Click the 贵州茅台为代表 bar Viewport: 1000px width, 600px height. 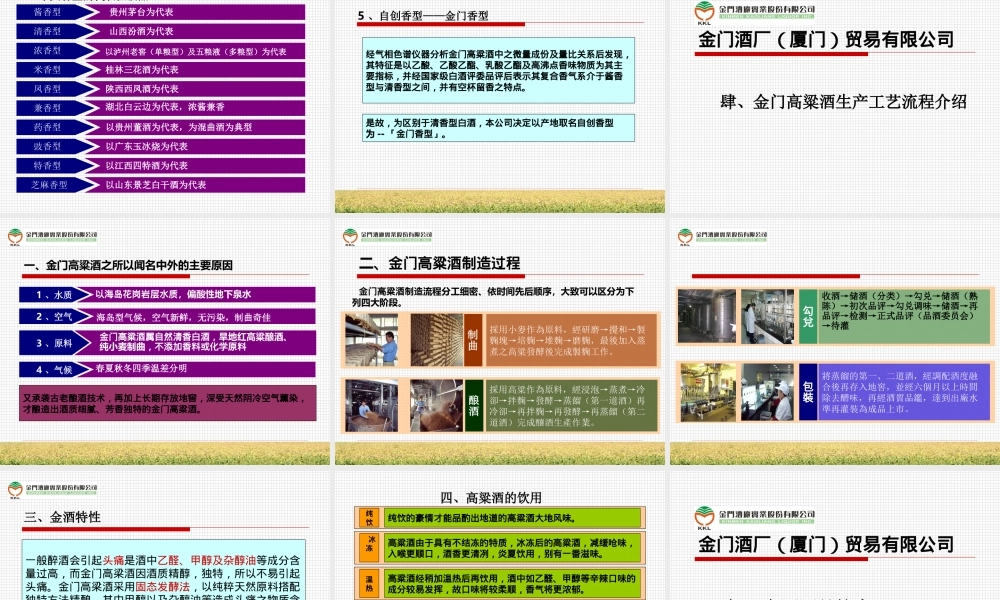[198, 12]
